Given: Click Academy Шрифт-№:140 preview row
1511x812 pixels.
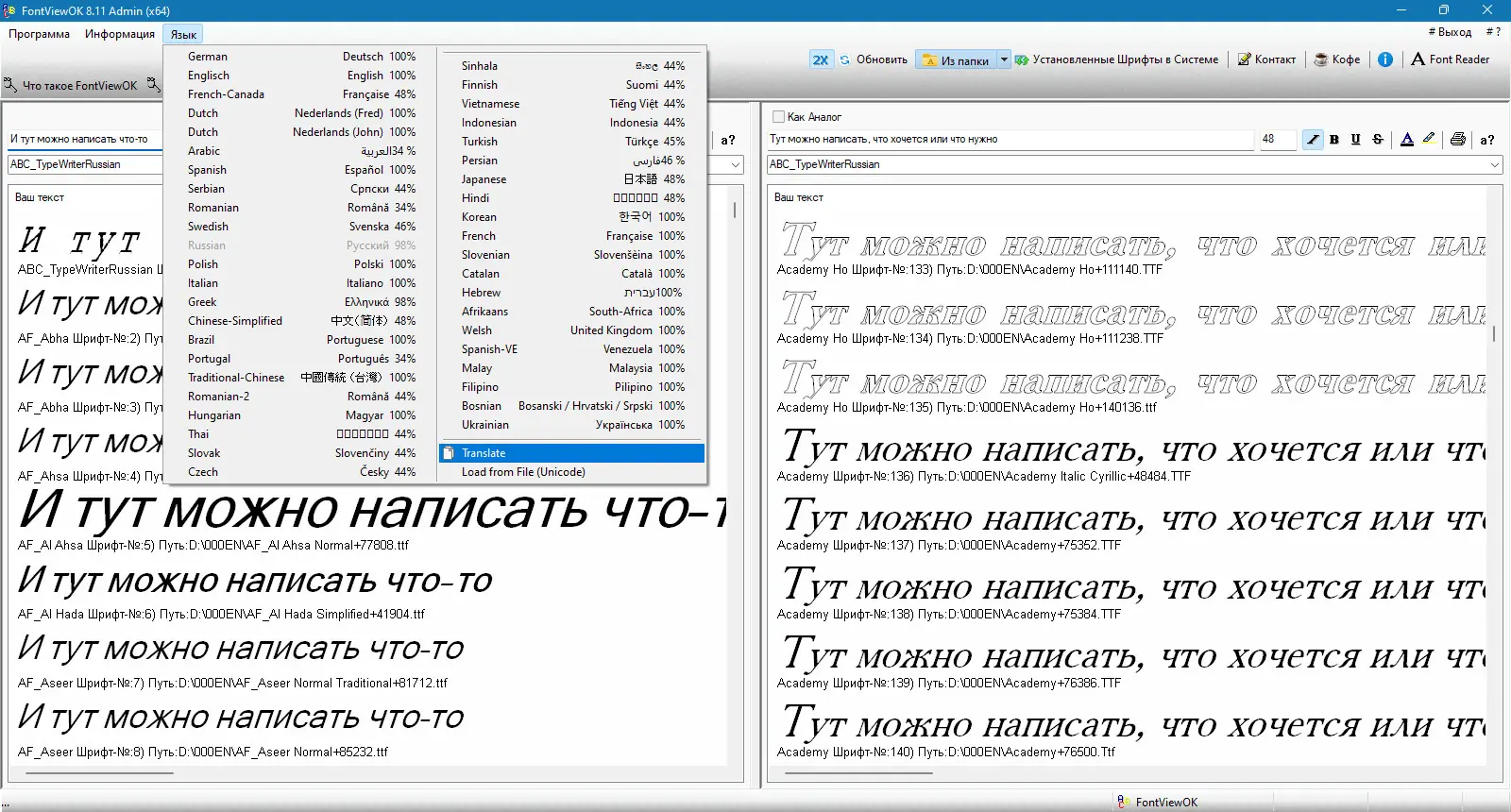Looking at the screenshot, I should 1133,730.
